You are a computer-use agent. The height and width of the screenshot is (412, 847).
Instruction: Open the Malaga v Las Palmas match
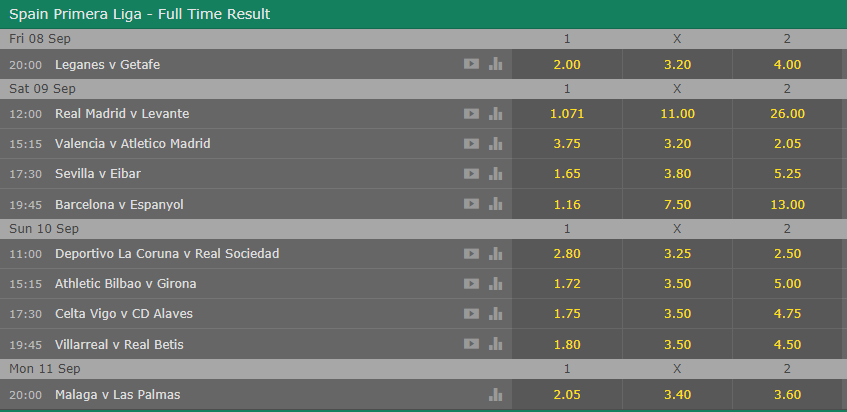click(118, 395)
